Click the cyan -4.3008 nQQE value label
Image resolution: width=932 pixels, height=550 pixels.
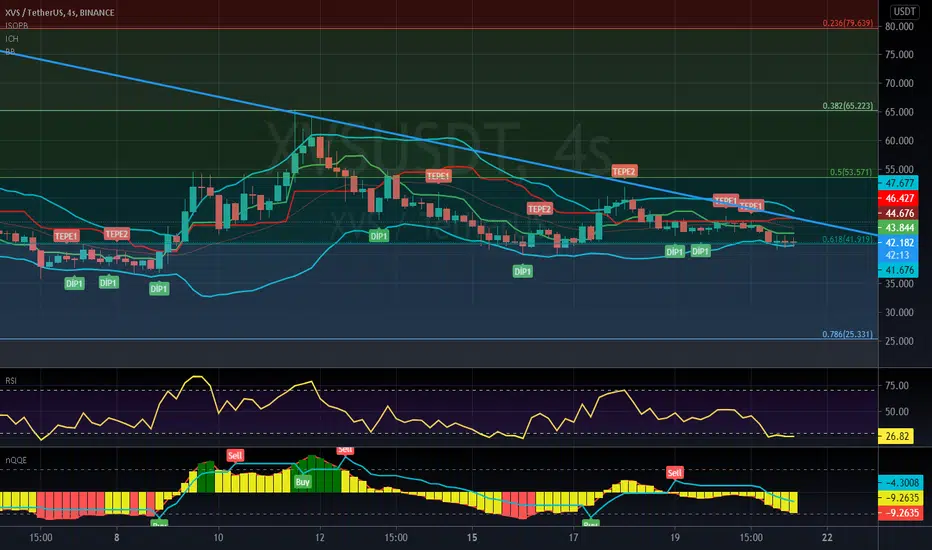pos(900,483)
